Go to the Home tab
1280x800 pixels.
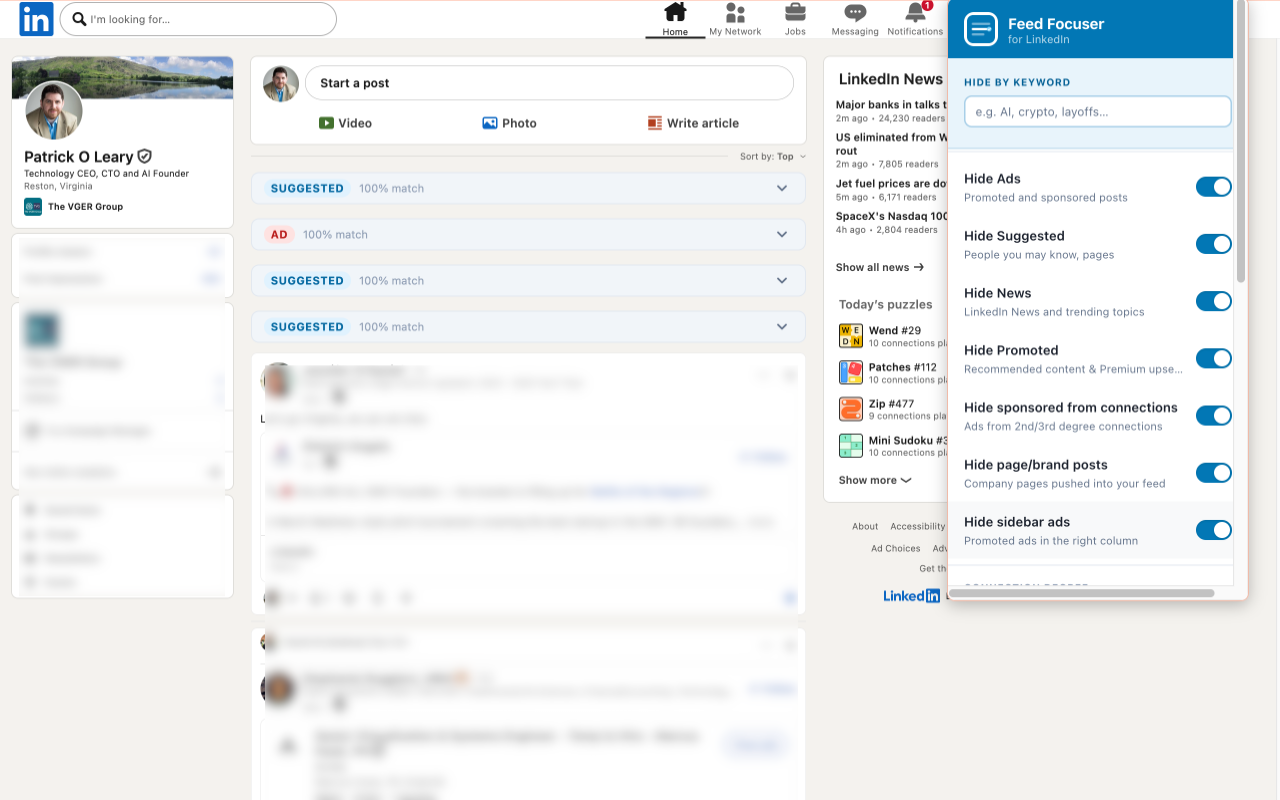(x=675, y=20)
